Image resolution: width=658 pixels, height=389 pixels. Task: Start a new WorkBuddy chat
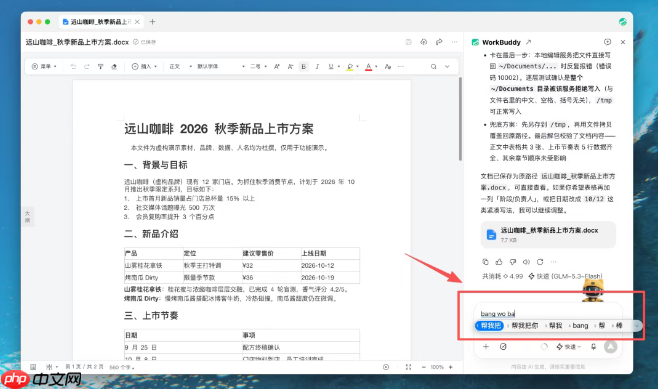pos(607,42)
